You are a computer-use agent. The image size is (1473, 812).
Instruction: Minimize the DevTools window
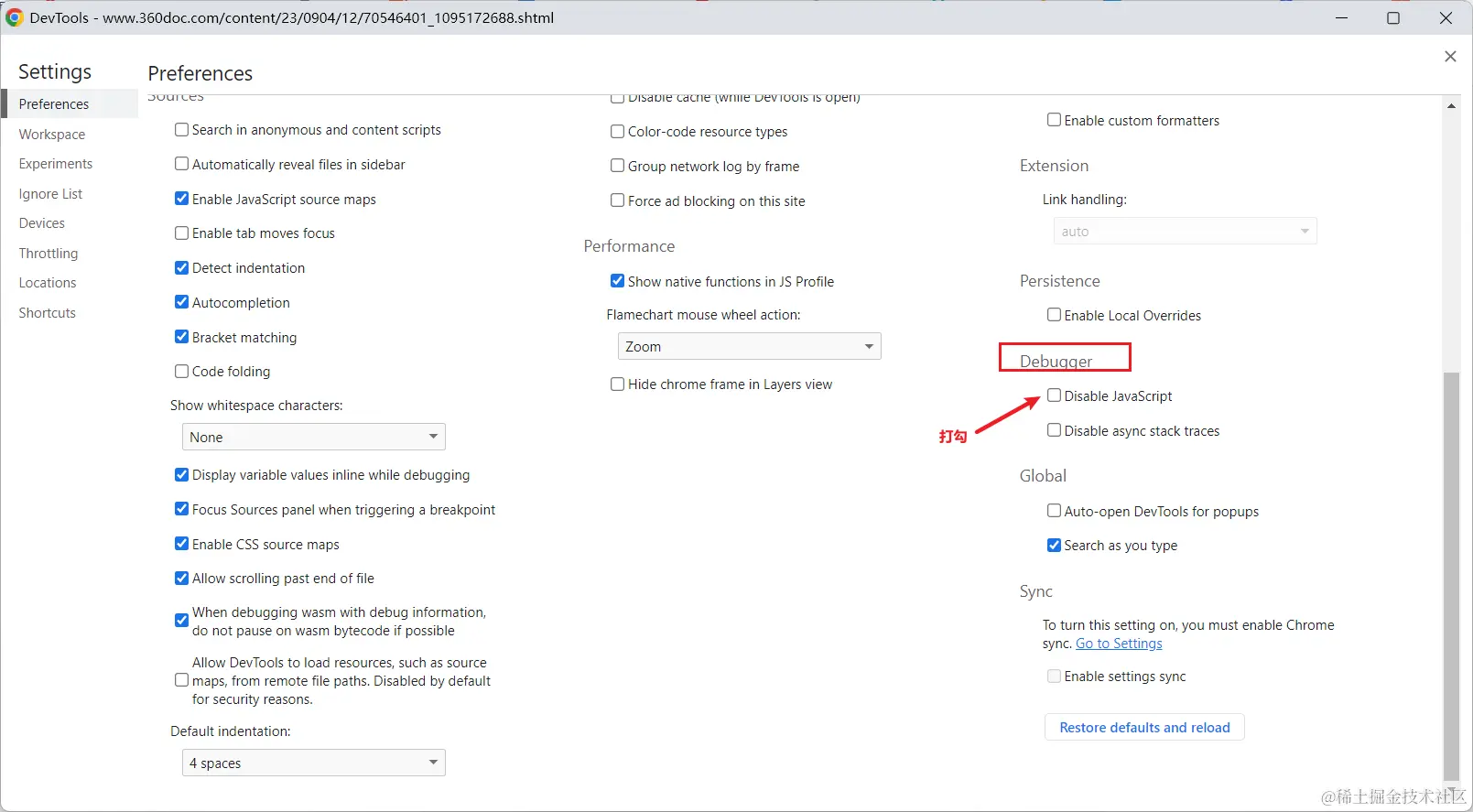(1342, 18)
